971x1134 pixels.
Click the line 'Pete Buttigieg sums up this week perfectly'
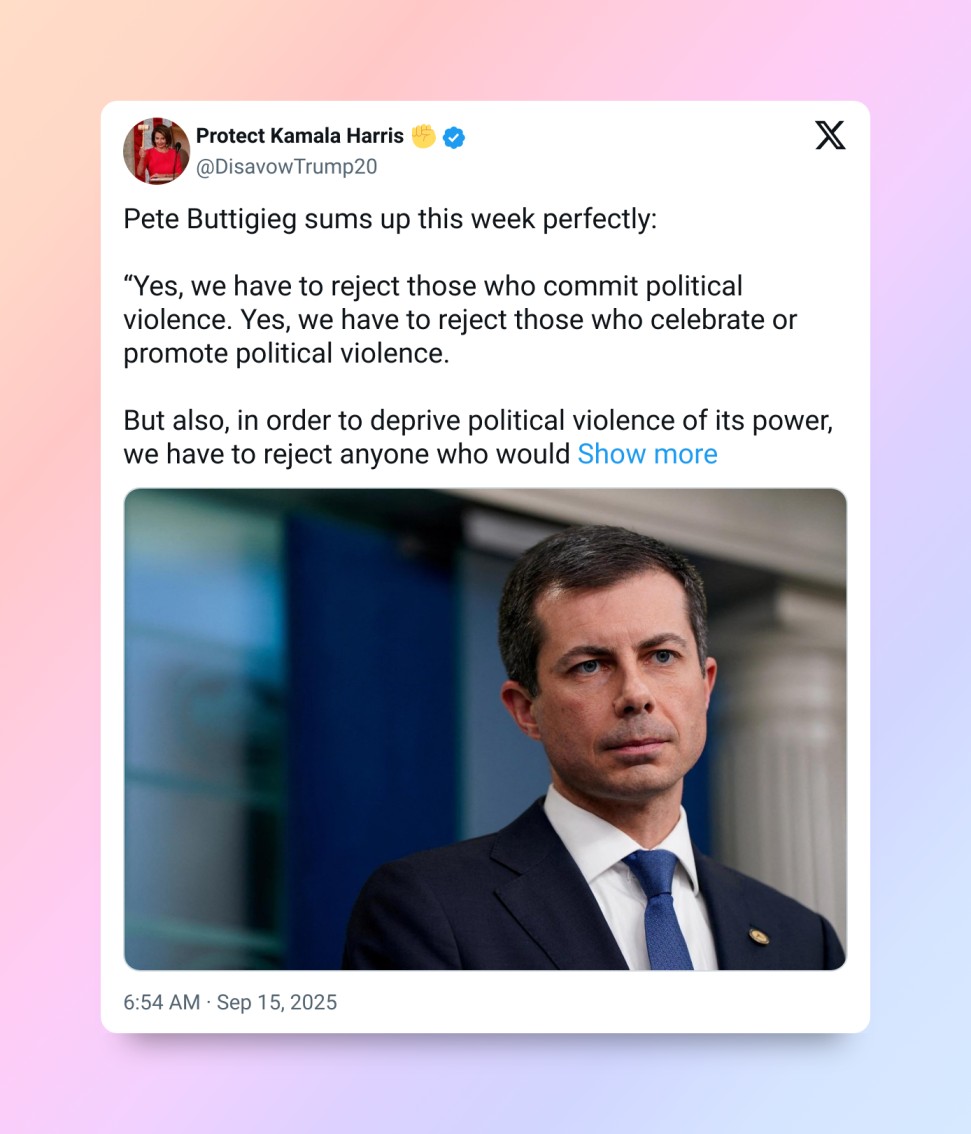[390, 219]
